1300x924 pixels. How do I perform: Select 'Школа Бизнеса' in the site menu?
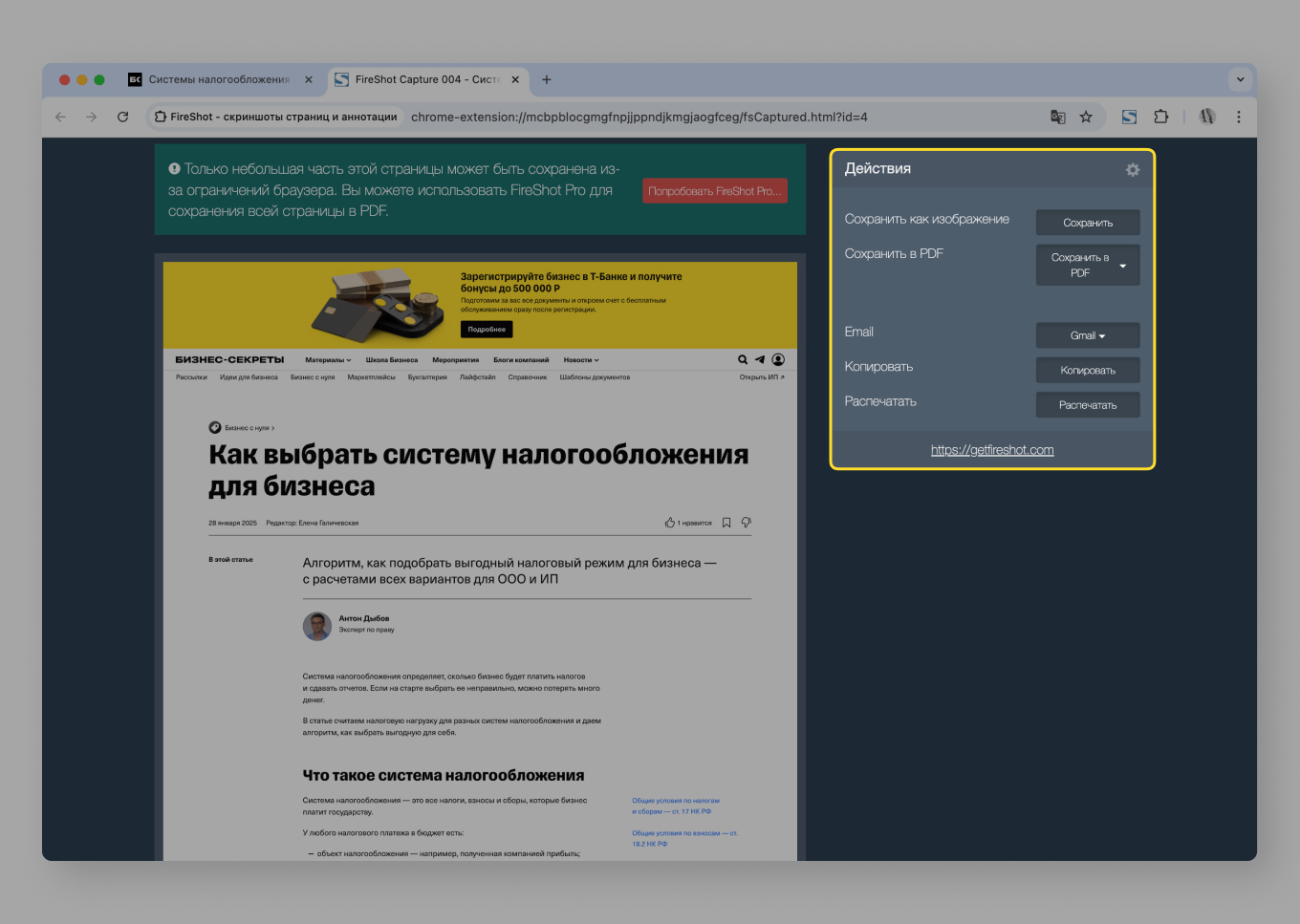click(391, 359)
